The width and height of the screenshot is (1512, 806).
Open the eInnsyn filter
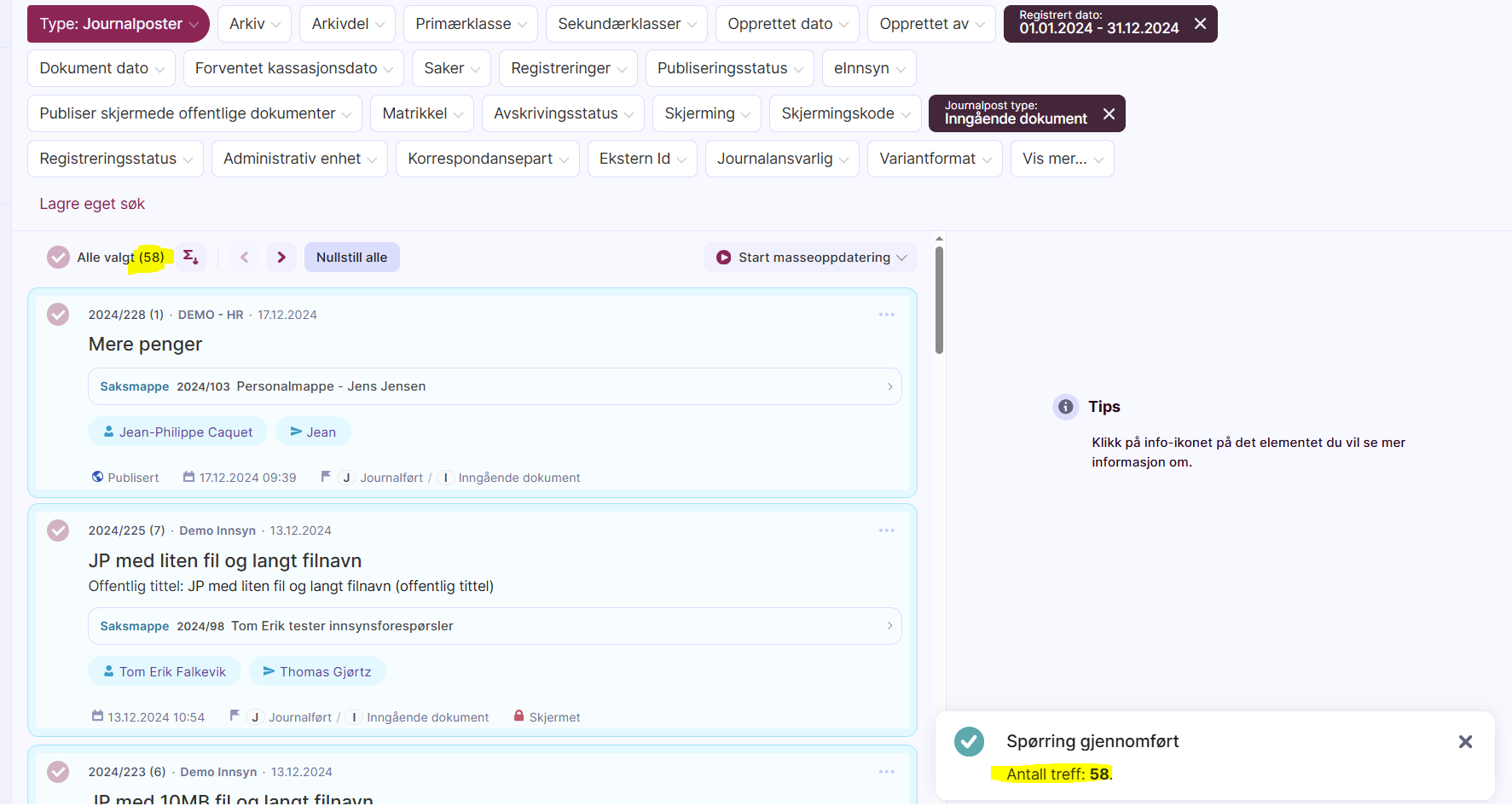point(869,68)
